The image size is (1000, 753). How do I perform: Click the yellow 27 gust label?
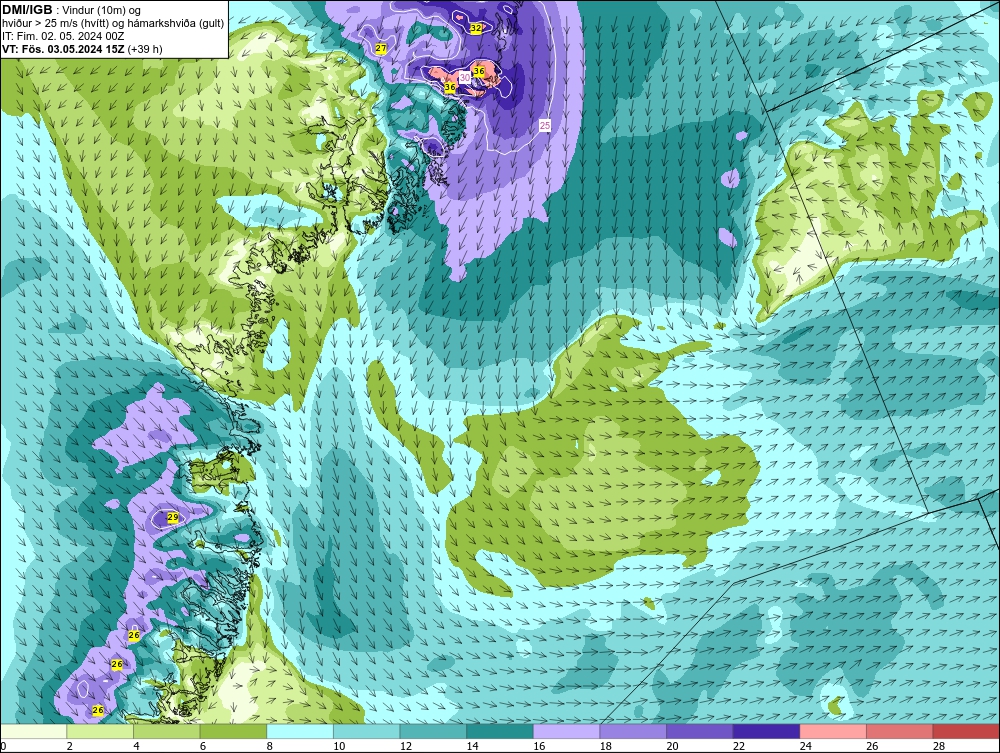381,48
